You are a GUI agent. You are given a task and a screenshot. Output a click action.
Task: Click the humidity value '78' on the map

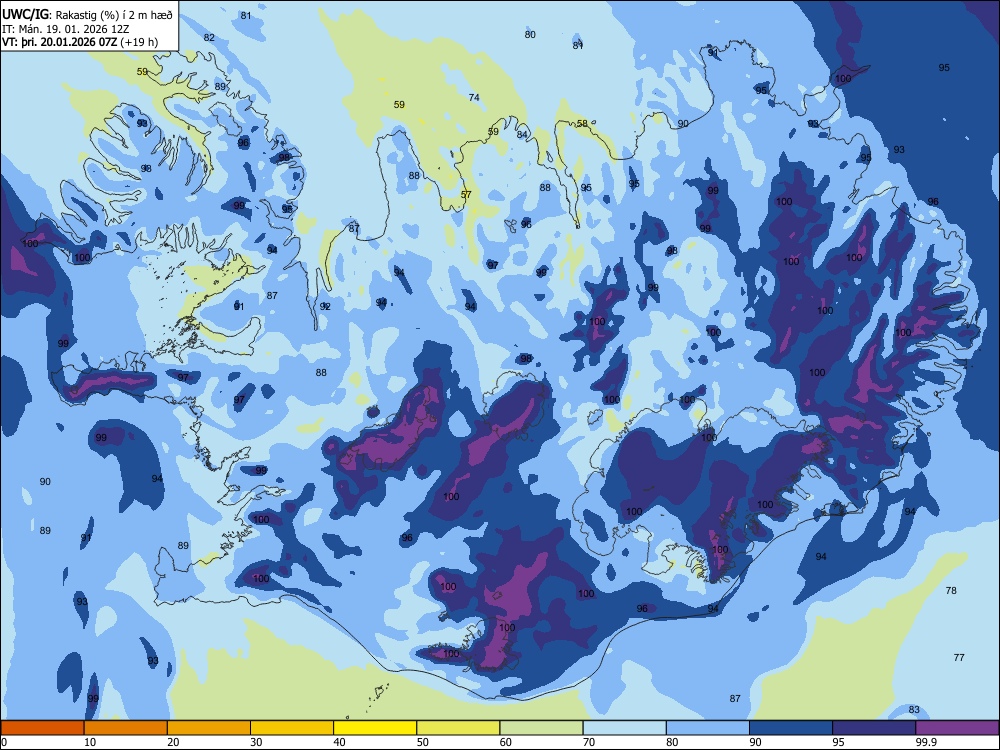[951, 591]
